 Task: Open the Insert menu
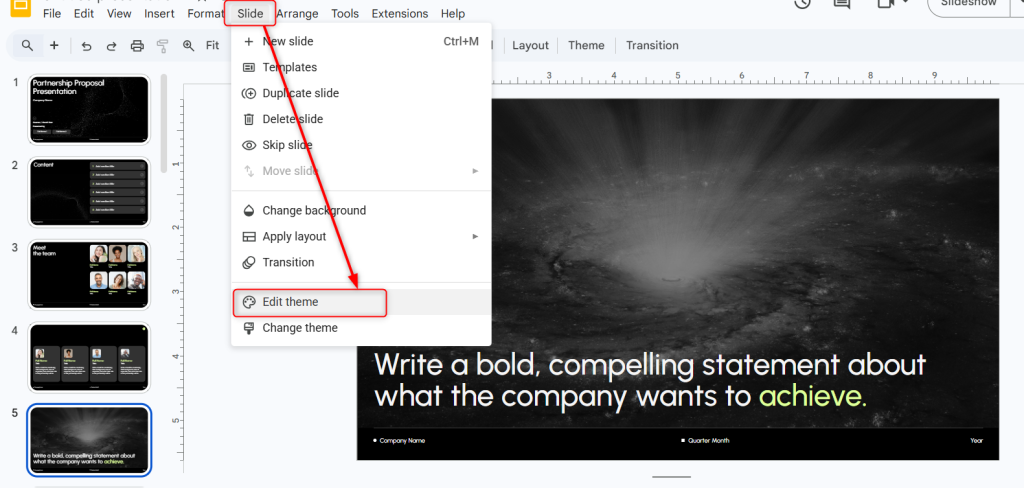[159, 13]
